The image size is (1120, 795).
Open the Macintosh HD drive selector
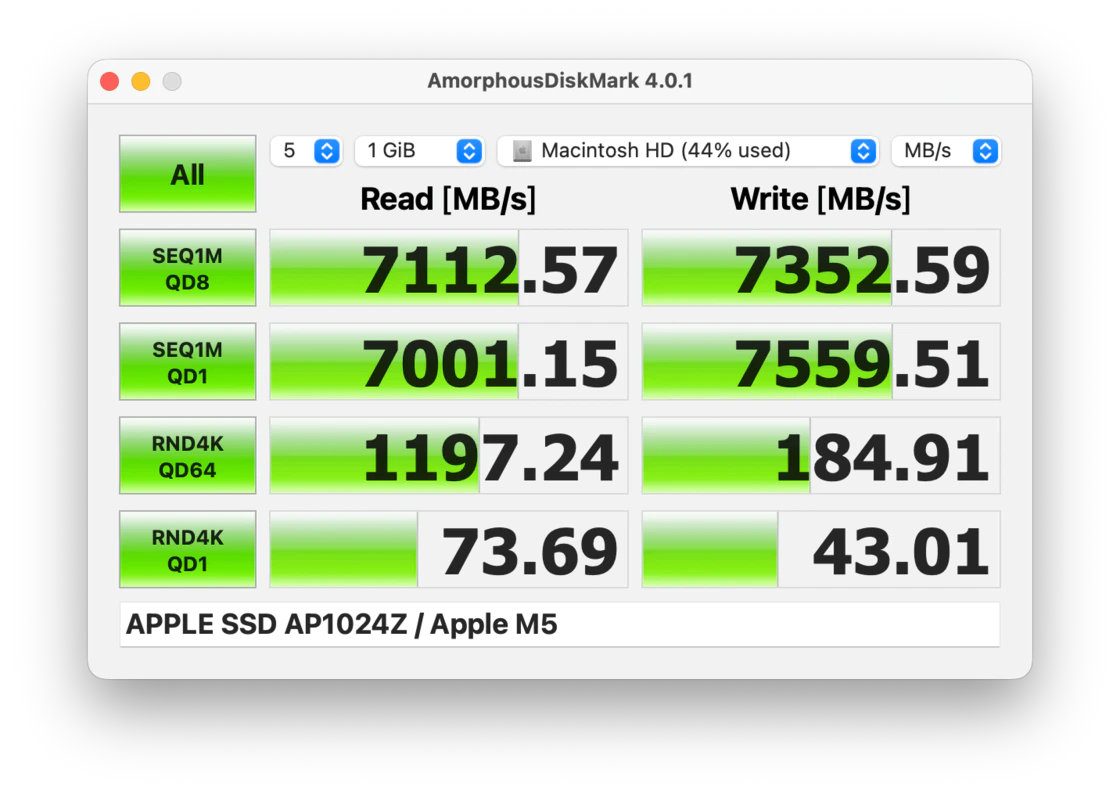pos(688,151)
